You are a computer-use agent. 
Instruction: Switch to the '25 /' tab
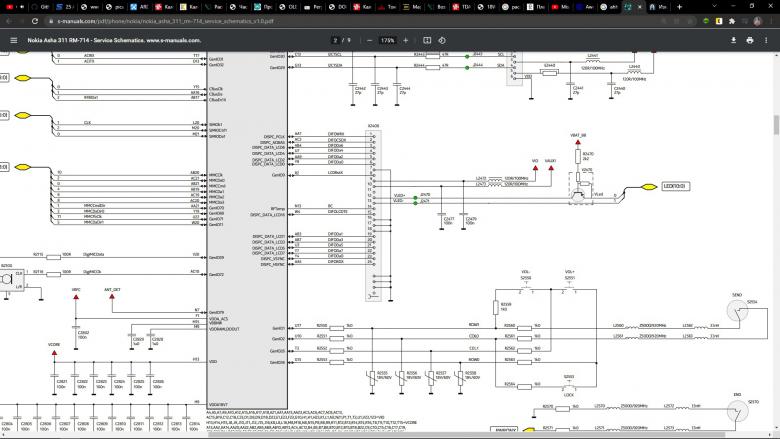[x=65, y=7]
